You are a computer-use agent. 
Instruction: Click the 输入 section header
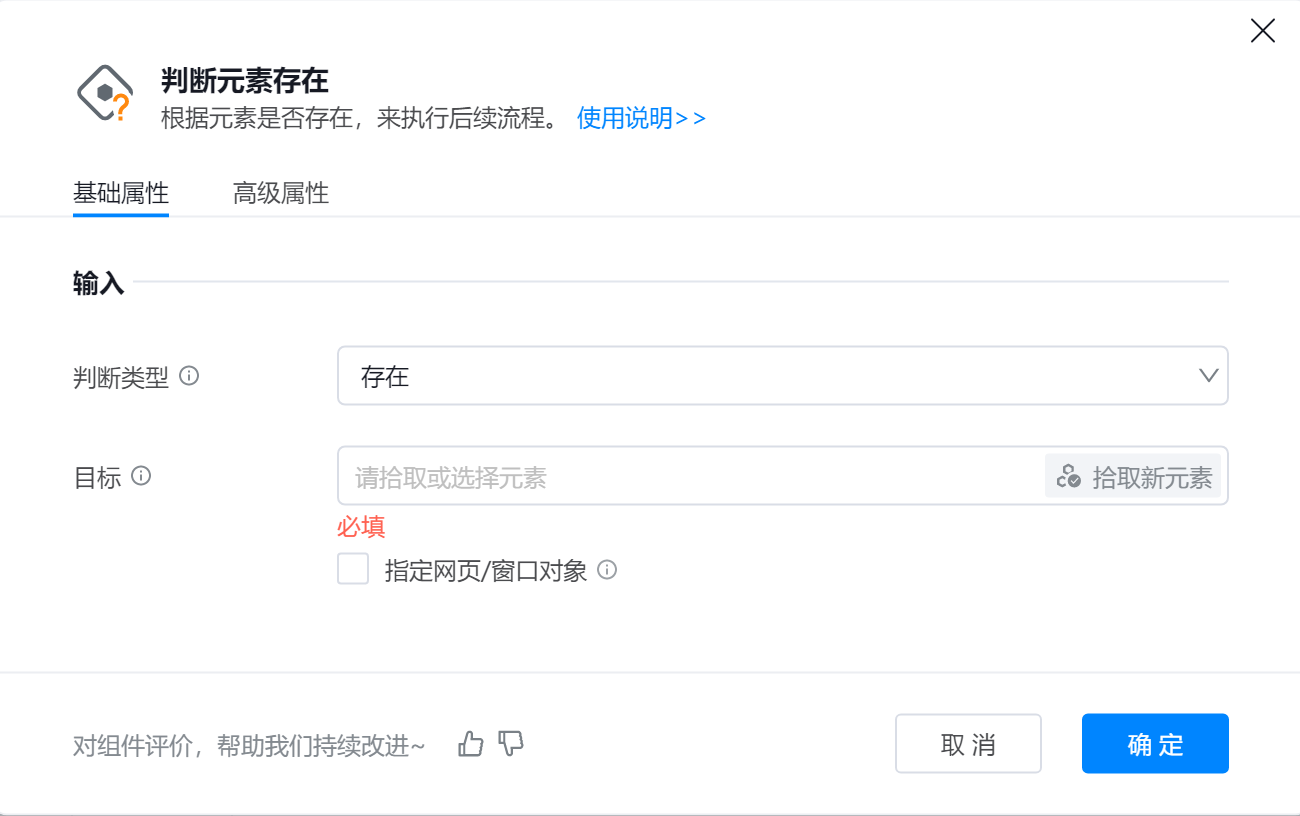coord(98,283)
